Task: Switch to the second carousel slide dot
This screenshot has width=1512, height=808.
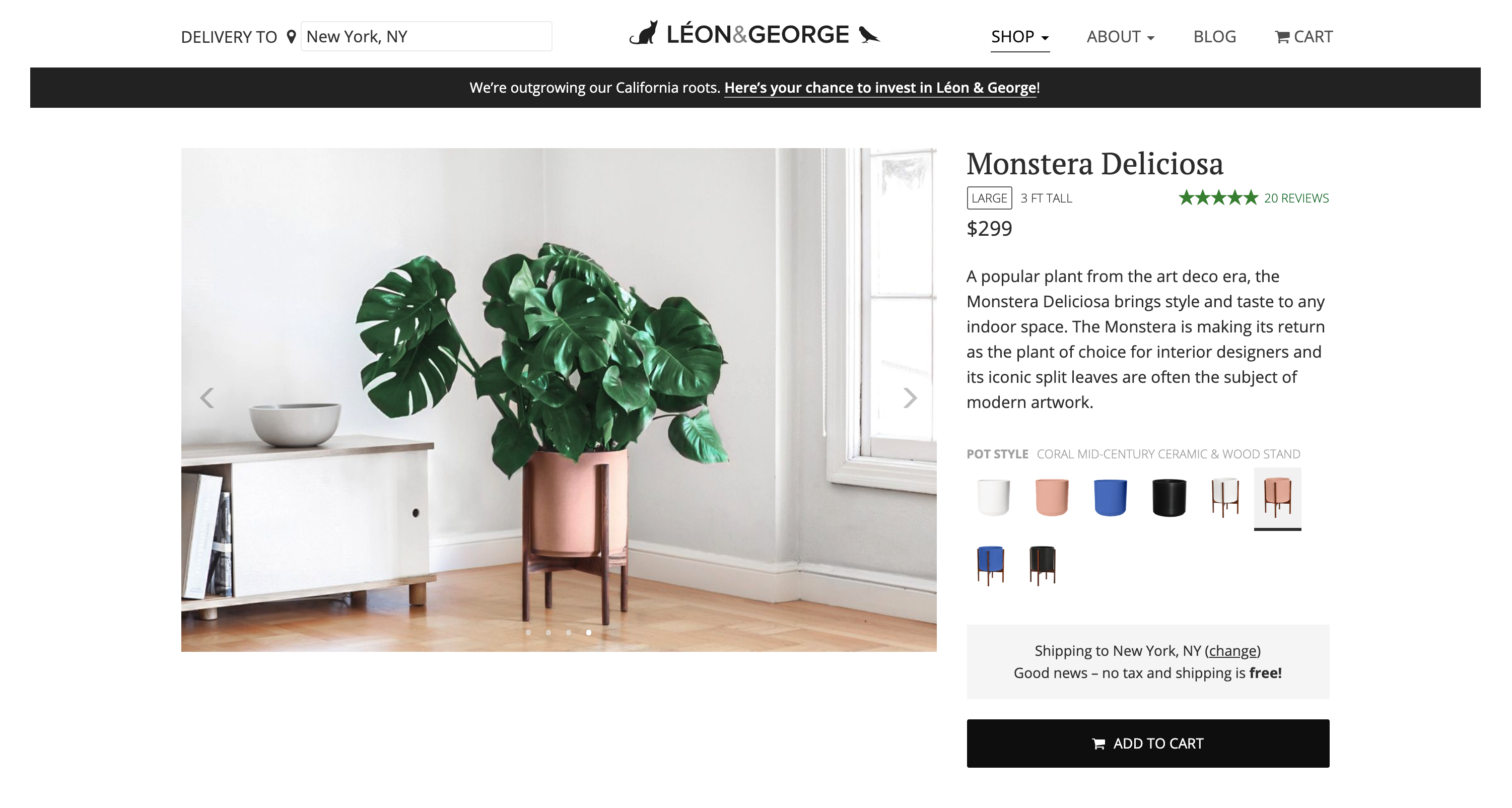Action: point(548,632)
